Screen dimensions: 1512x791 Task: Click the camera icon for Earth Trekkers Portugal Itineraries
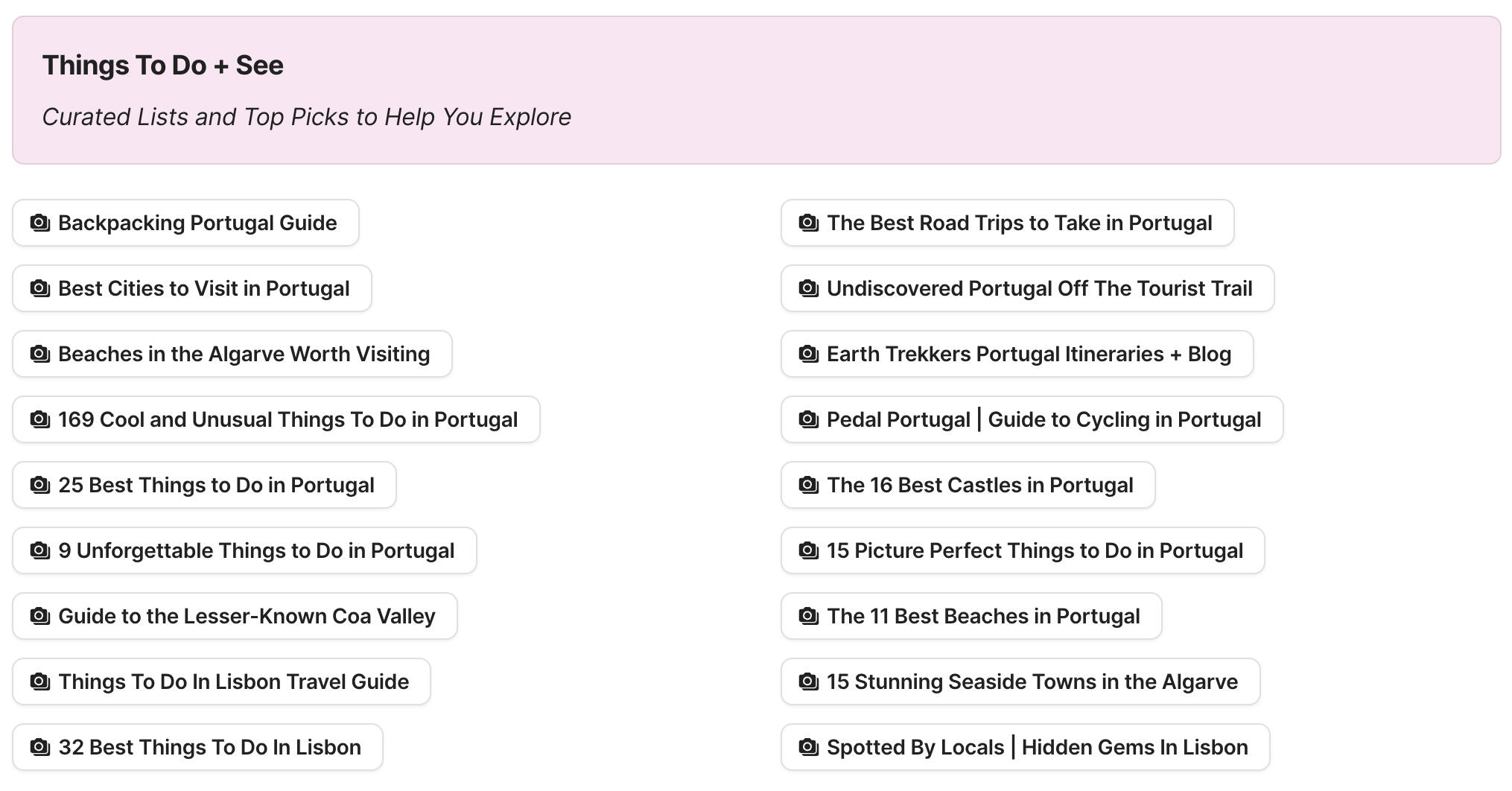click(807, 354)
